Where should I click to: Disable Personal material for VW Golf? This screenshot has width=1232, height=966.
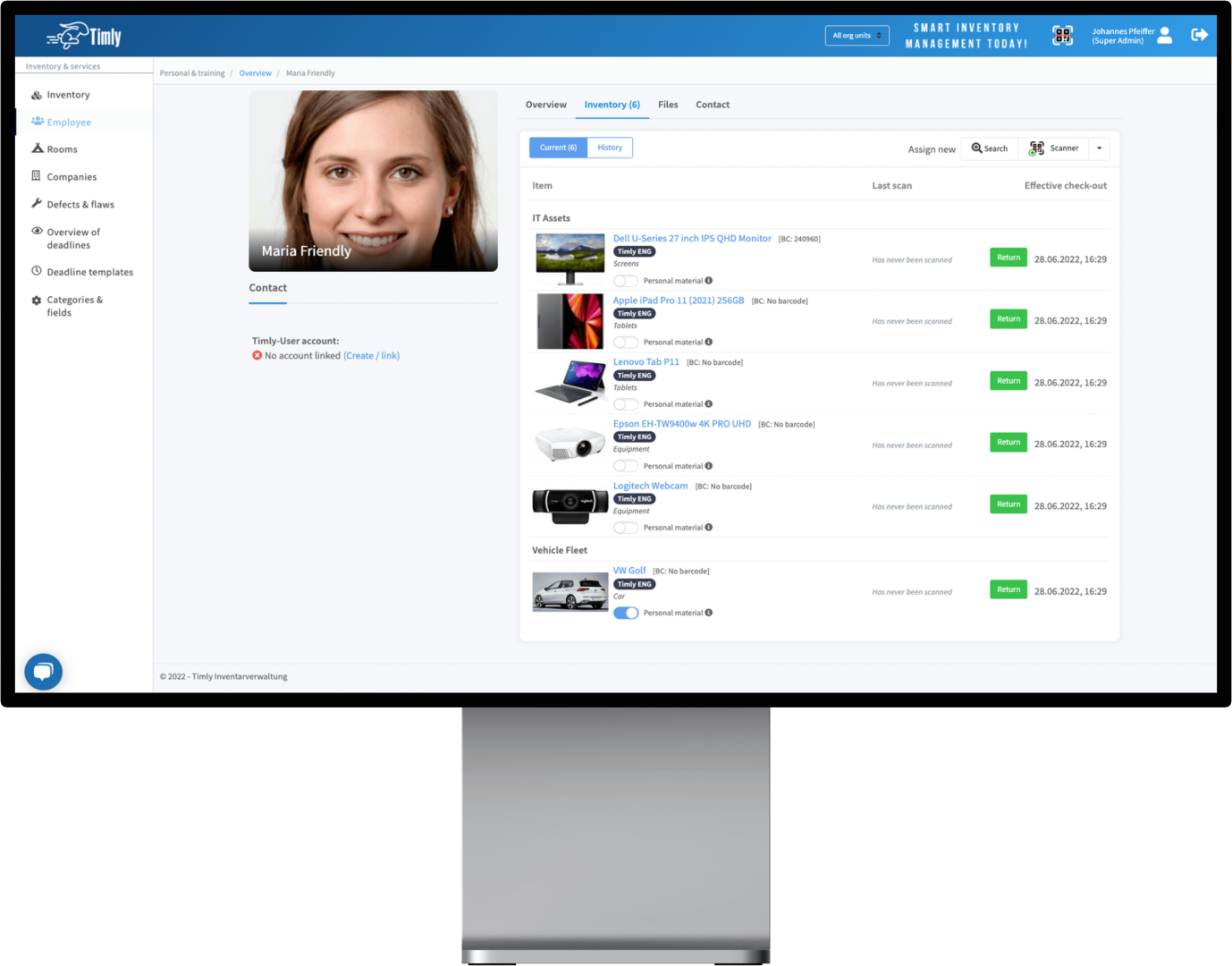click(x=626, y=613)
